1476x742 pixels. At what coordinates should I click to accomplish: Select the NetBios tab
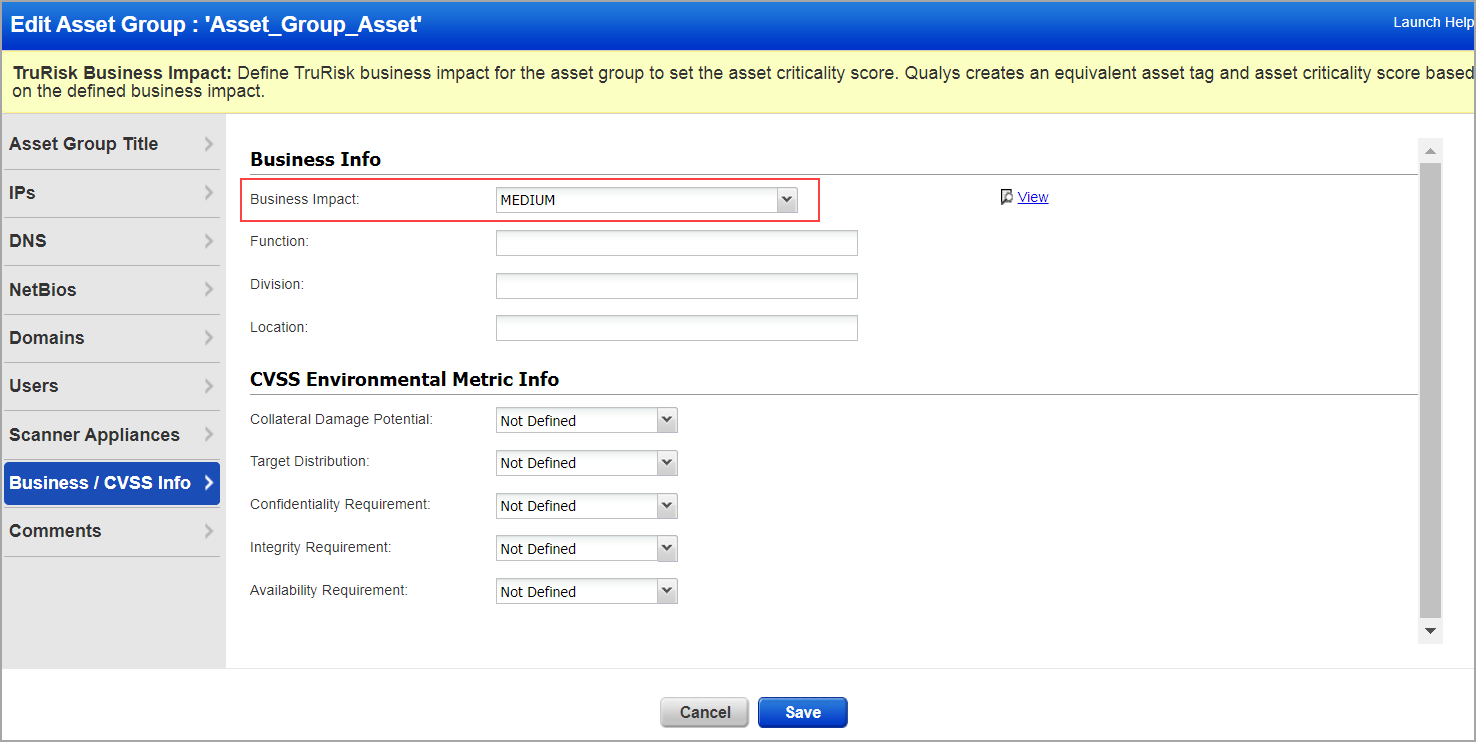click(111, 290)
